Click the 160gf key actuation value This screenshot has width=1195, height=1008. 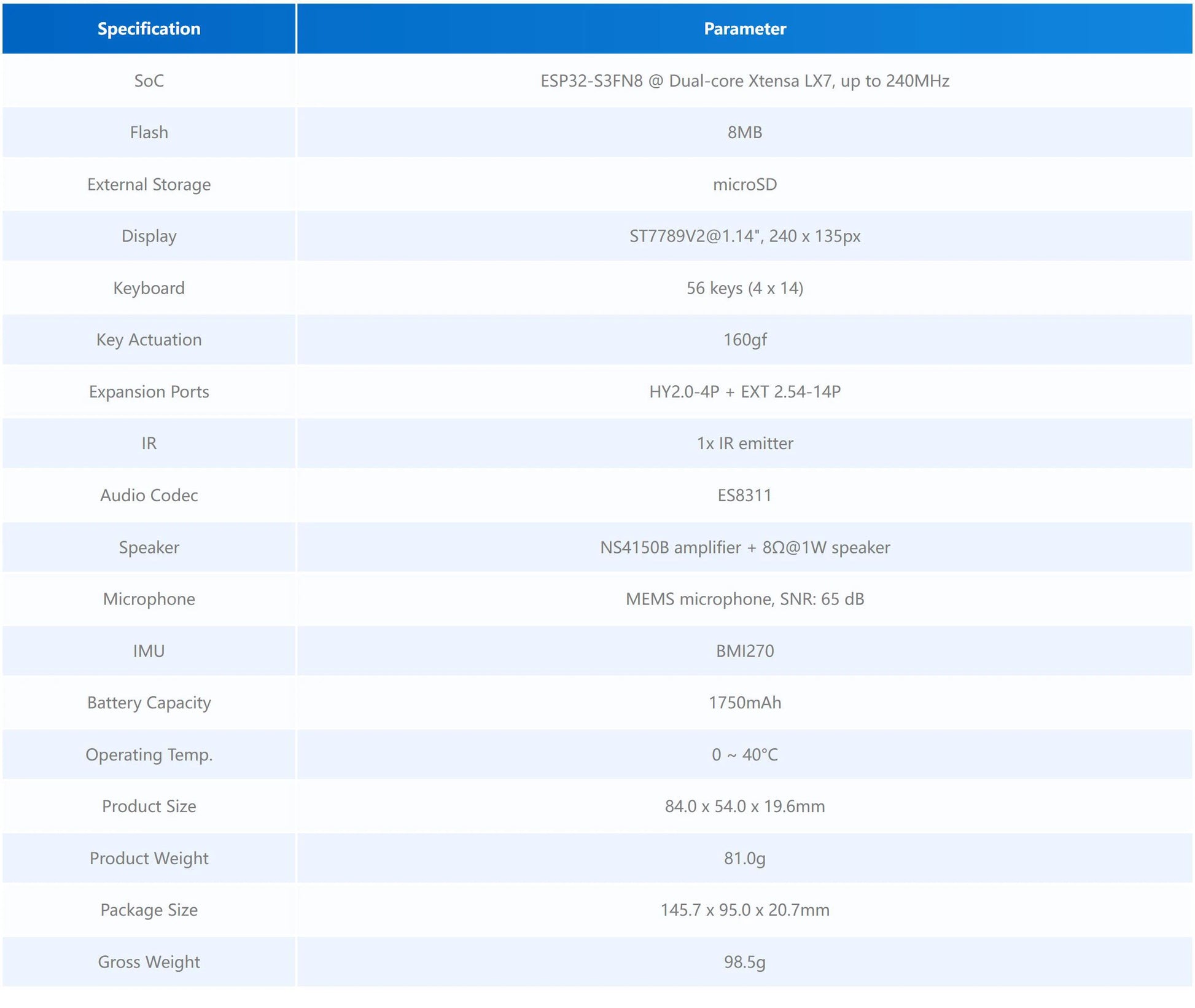click(x=744, y=340)
